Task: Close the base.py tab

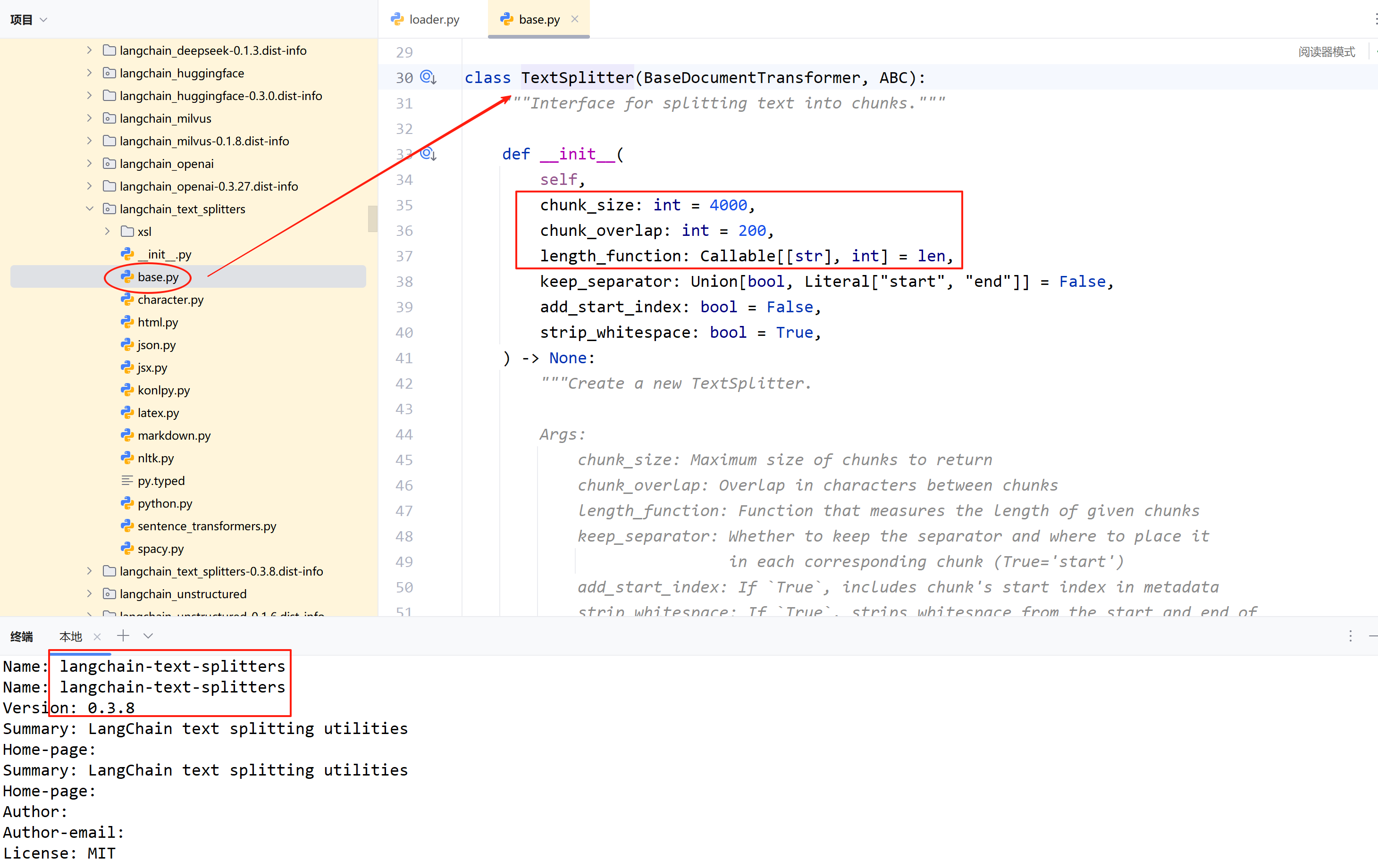Action: (x=575, y=19)
